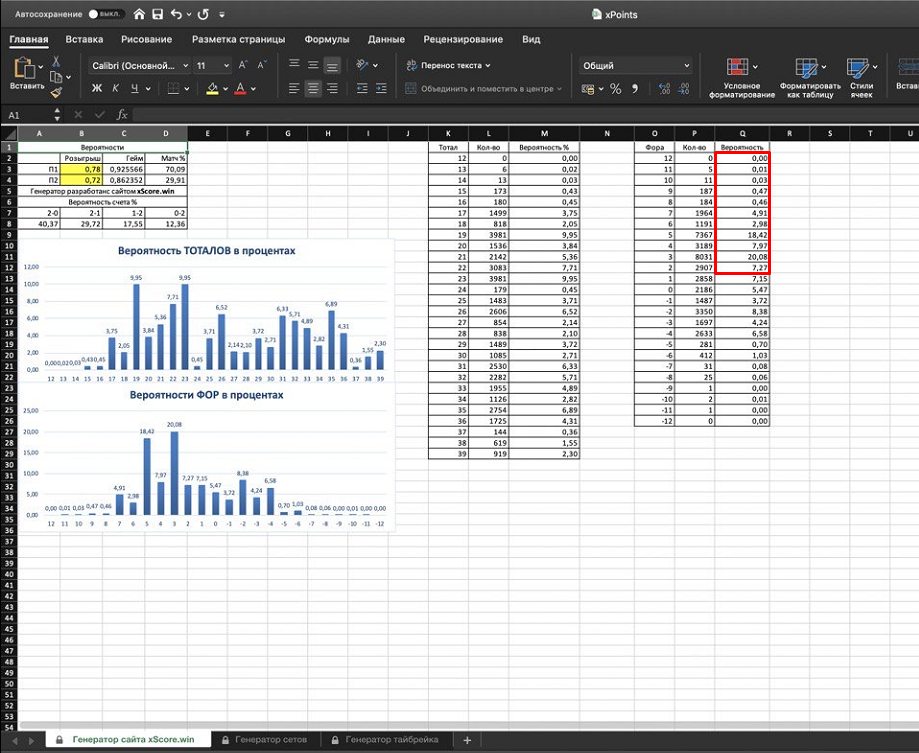This screenshot has height=753, width=919.
Task: Open the Разметка страницы tab
Action: tap(239, 39)
